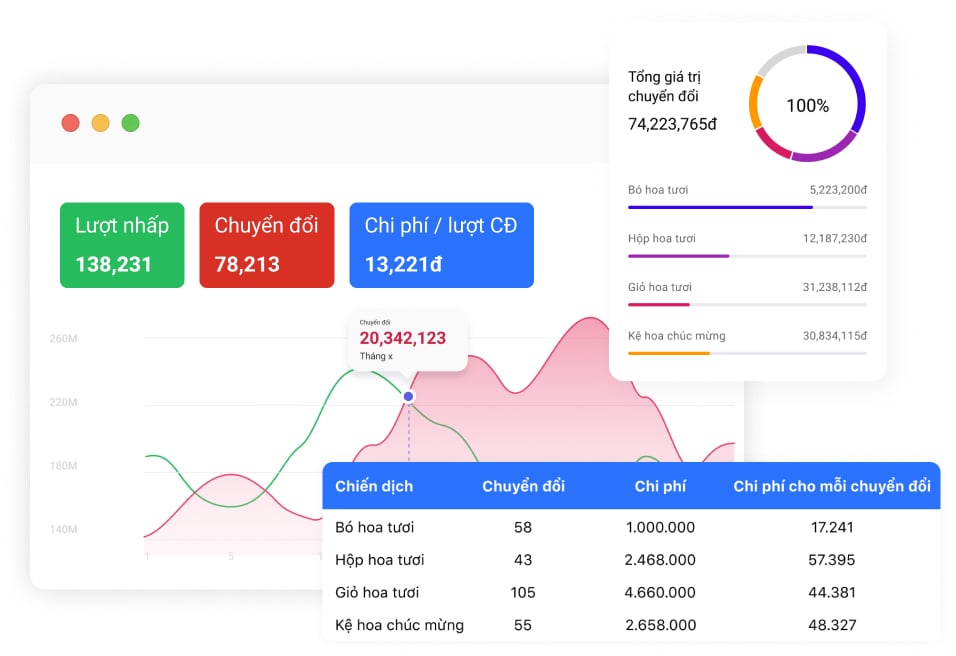Viewport: 956px width, 656px height.
Task: Click the 100% donut chart center
Action: point(807,105)
